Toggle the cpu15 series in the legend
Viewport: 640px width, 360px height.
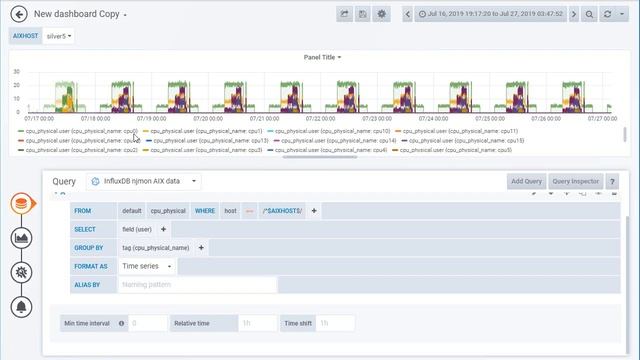(x=466, y=140)
